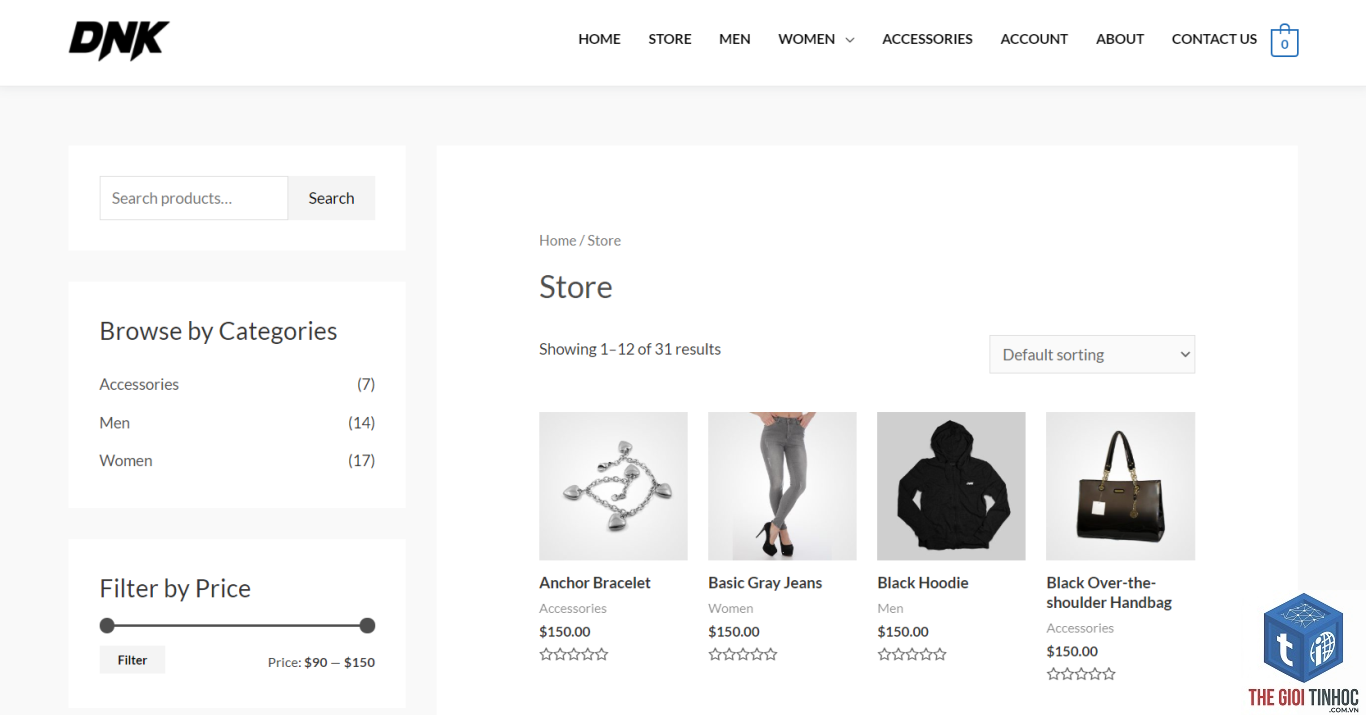Click the Anchor Bracelet $150.00 price
The height and width of the screenshot is (715, 1366).
point(565,632)
